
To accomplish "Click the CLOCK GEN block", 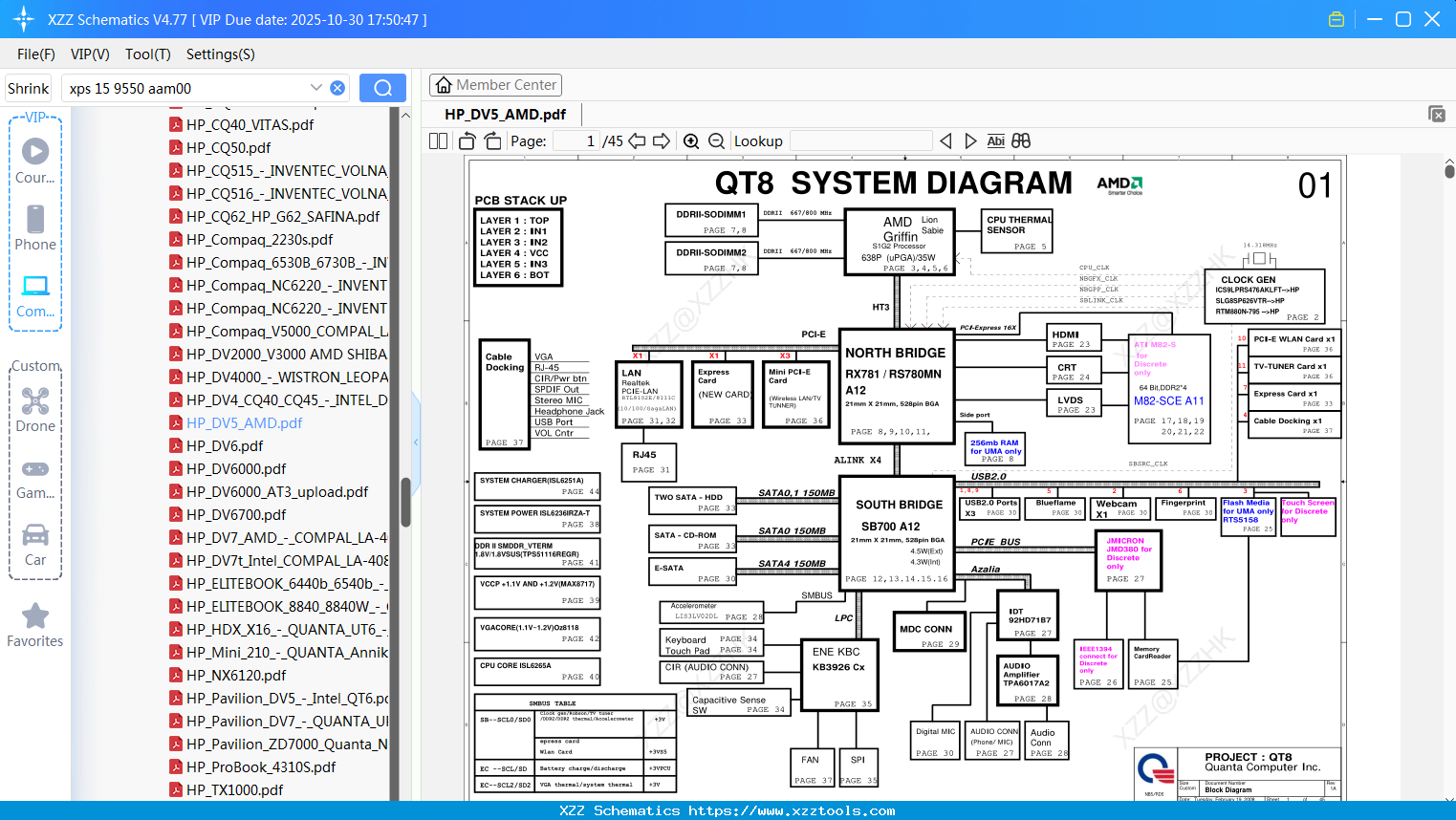I will 1265,296.
